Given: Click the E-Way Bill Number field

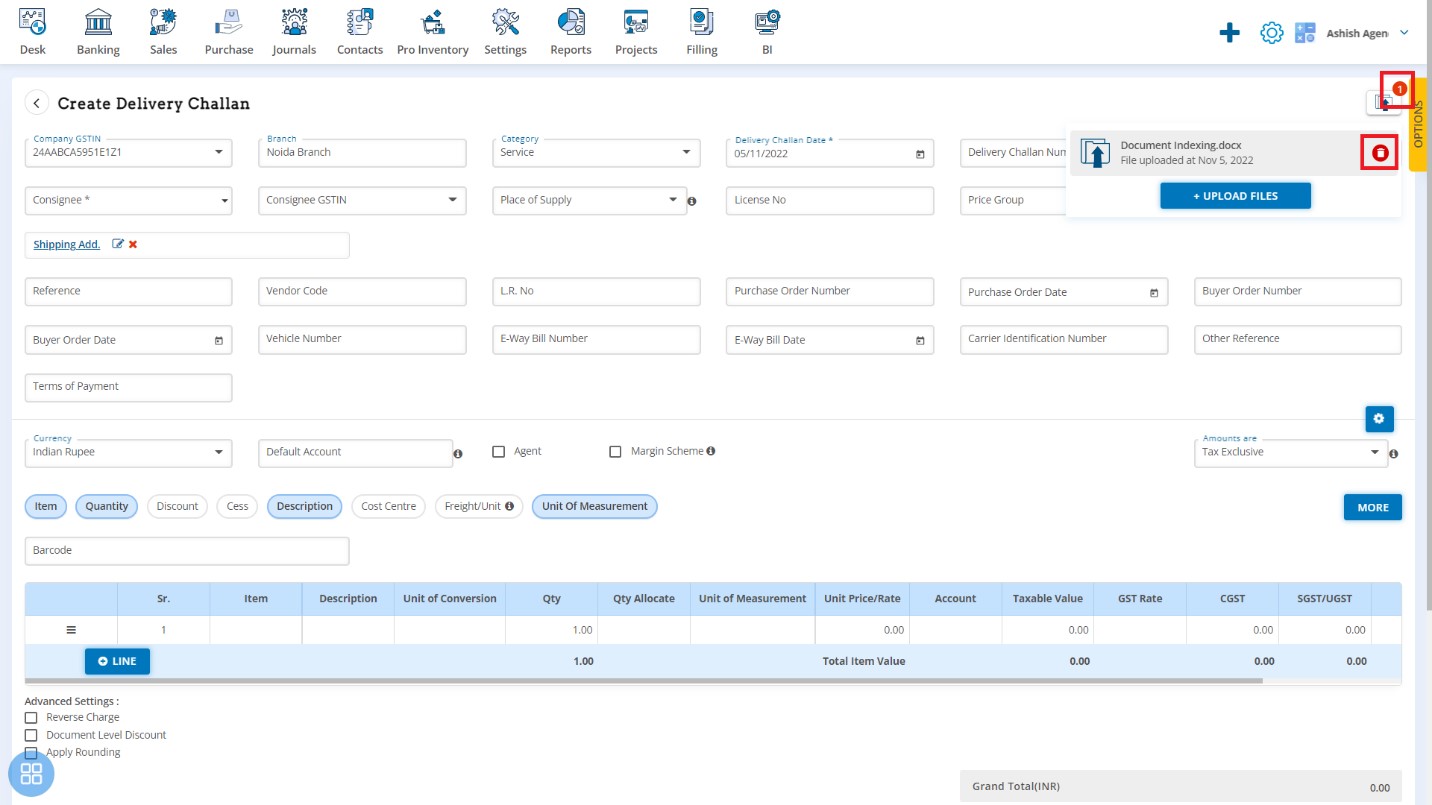Looking at the screenshot, I should [596, 339].
